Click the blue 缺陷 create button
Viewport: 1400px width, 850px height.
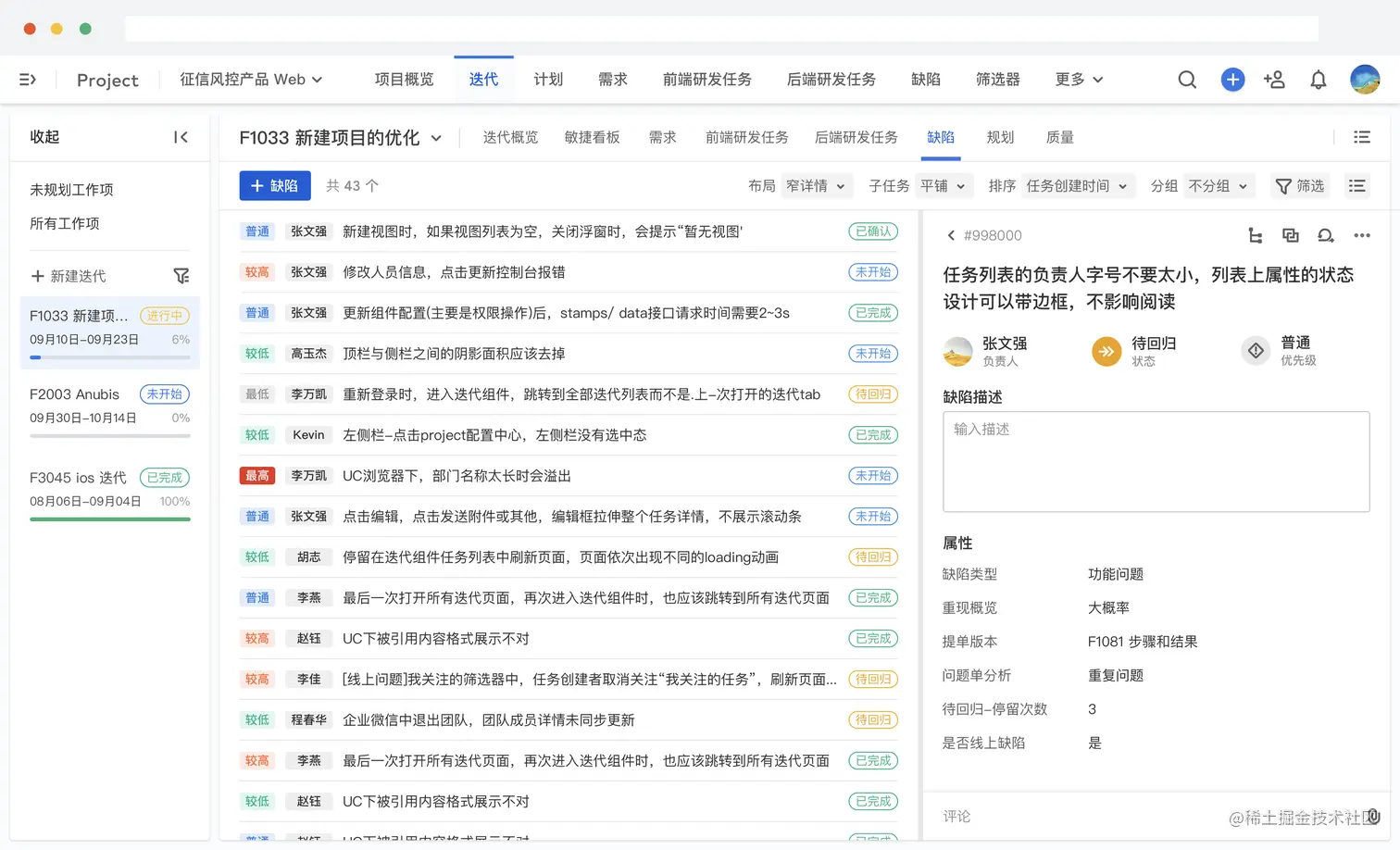click(x=275, y=186)
